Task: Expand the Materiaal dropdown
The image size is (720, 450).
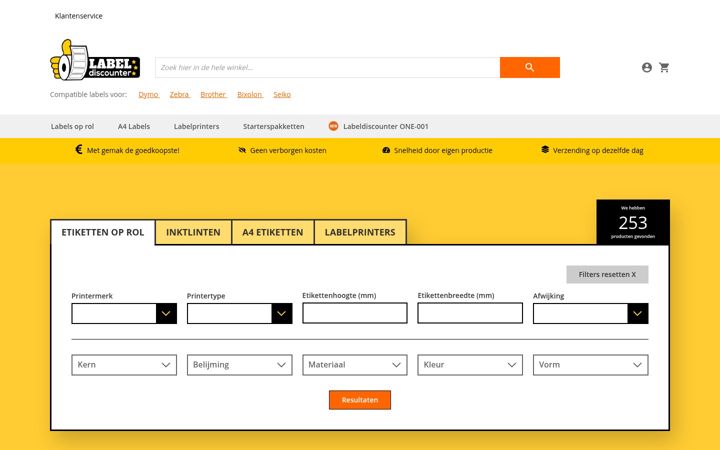Action: click(354, 365)
